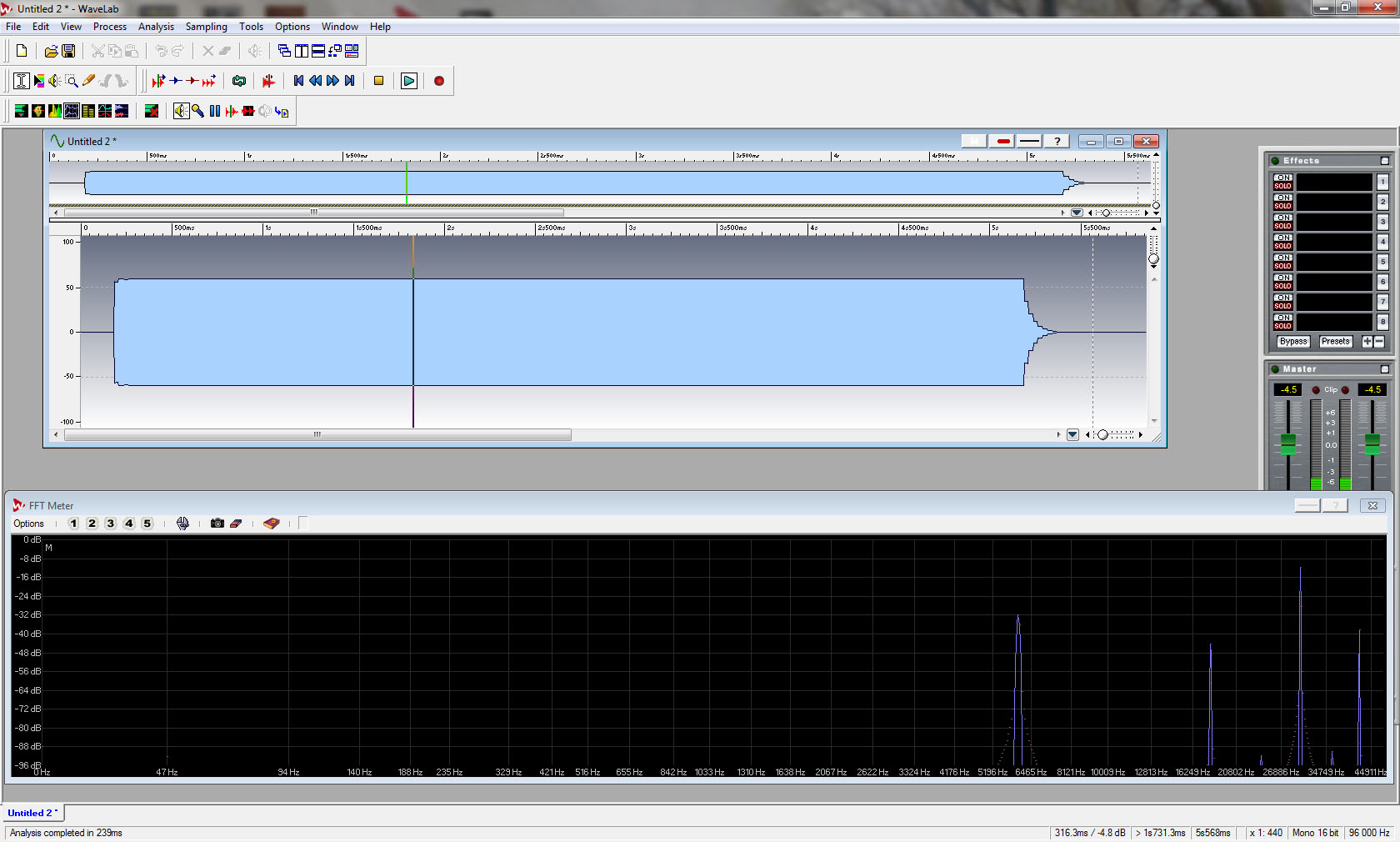Toggle ON for effect slot 5
This screenshot has height=842, width=1400.
pos(1282,258)
